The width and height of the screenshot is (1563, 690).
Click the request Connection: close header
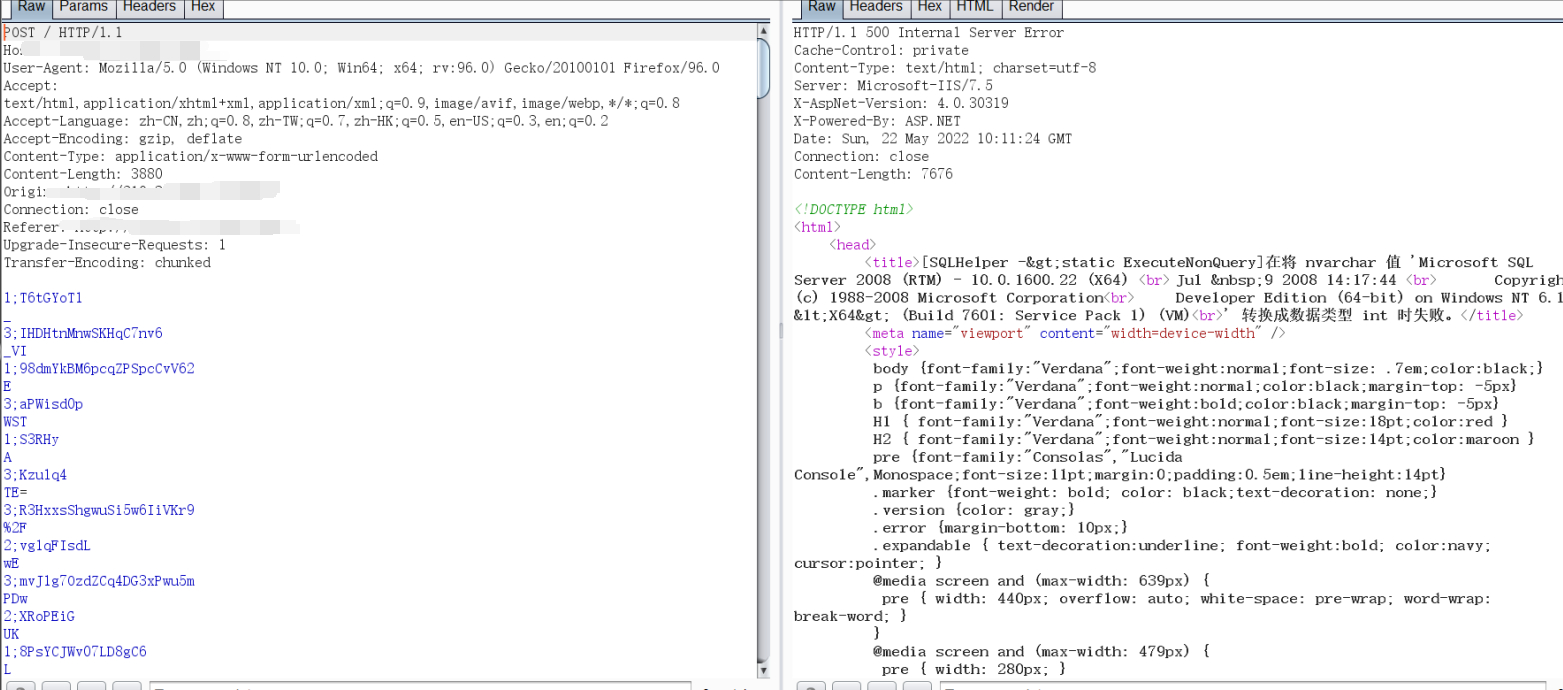click(71, 210)
